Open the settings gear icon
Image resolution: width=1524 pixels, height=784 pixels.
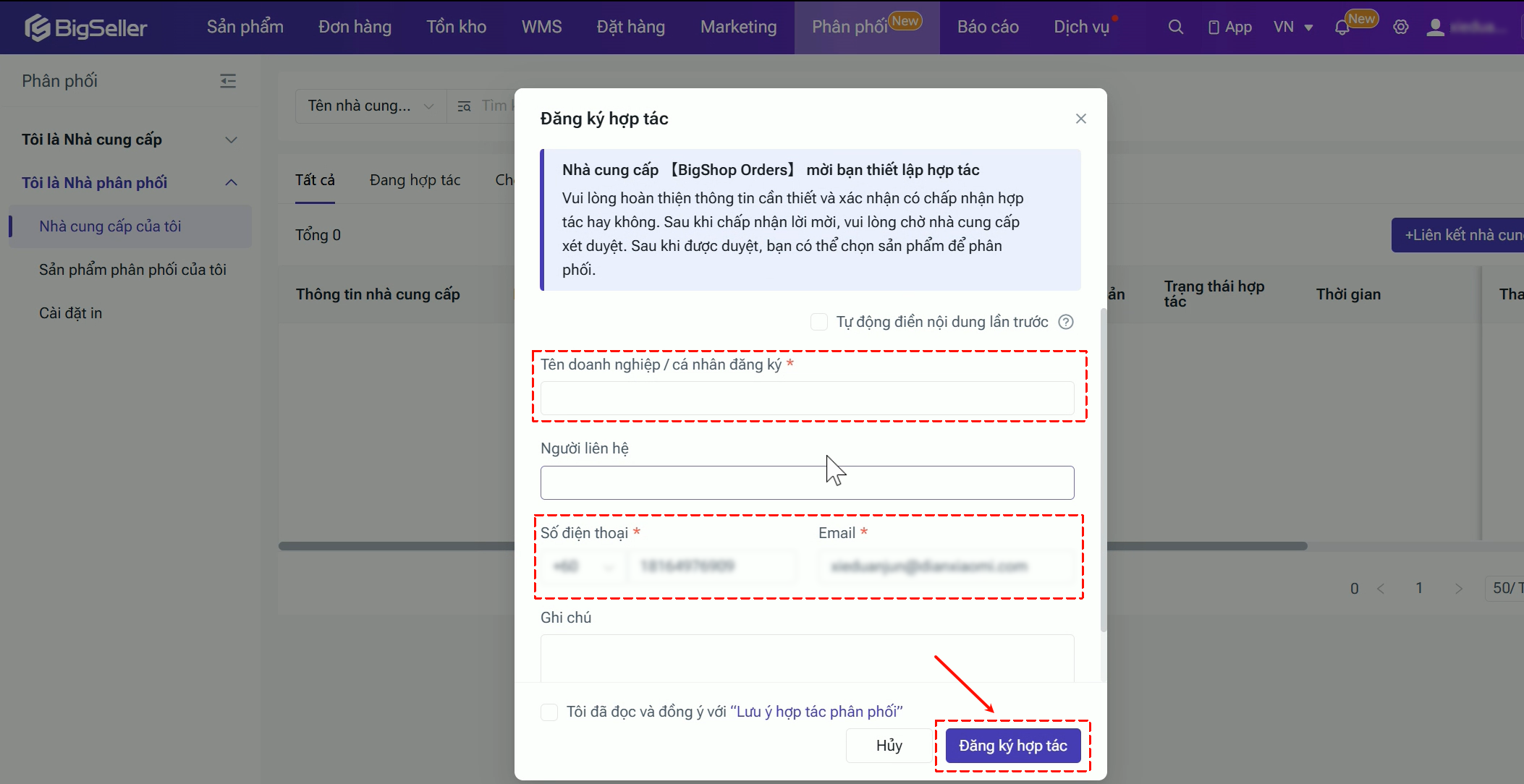(1401, 27)
